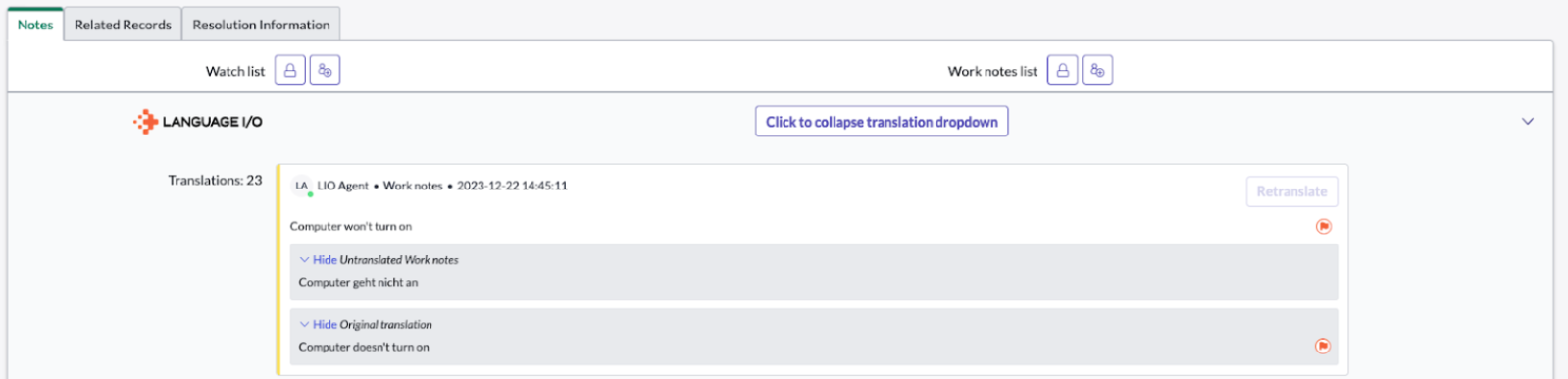
Task: Open the Related Records tab
Action: click(x=123, y=25)
